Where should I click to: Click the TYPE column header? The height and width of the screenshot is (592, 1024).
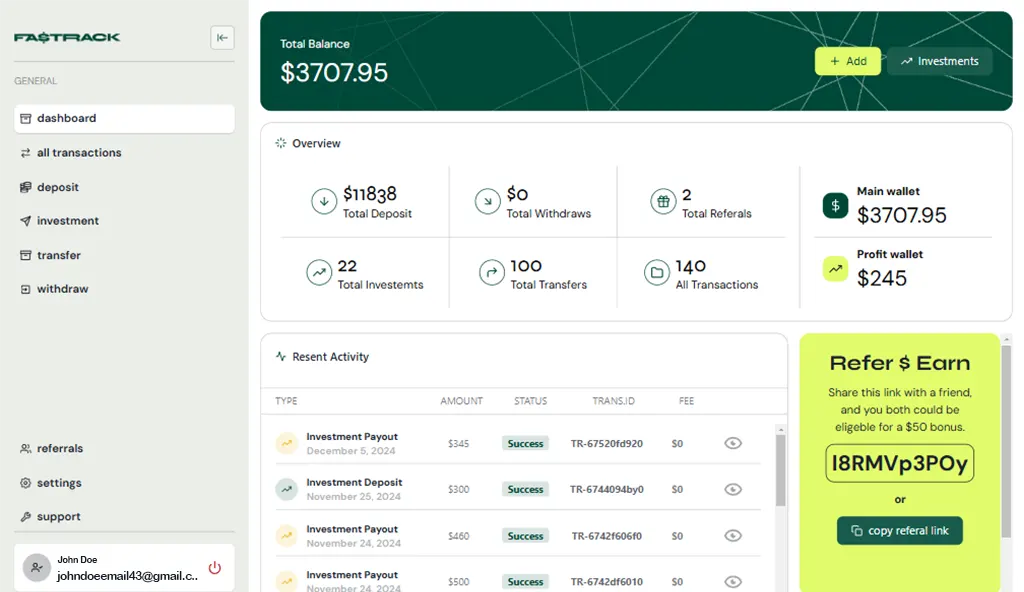tap(286, 401)
